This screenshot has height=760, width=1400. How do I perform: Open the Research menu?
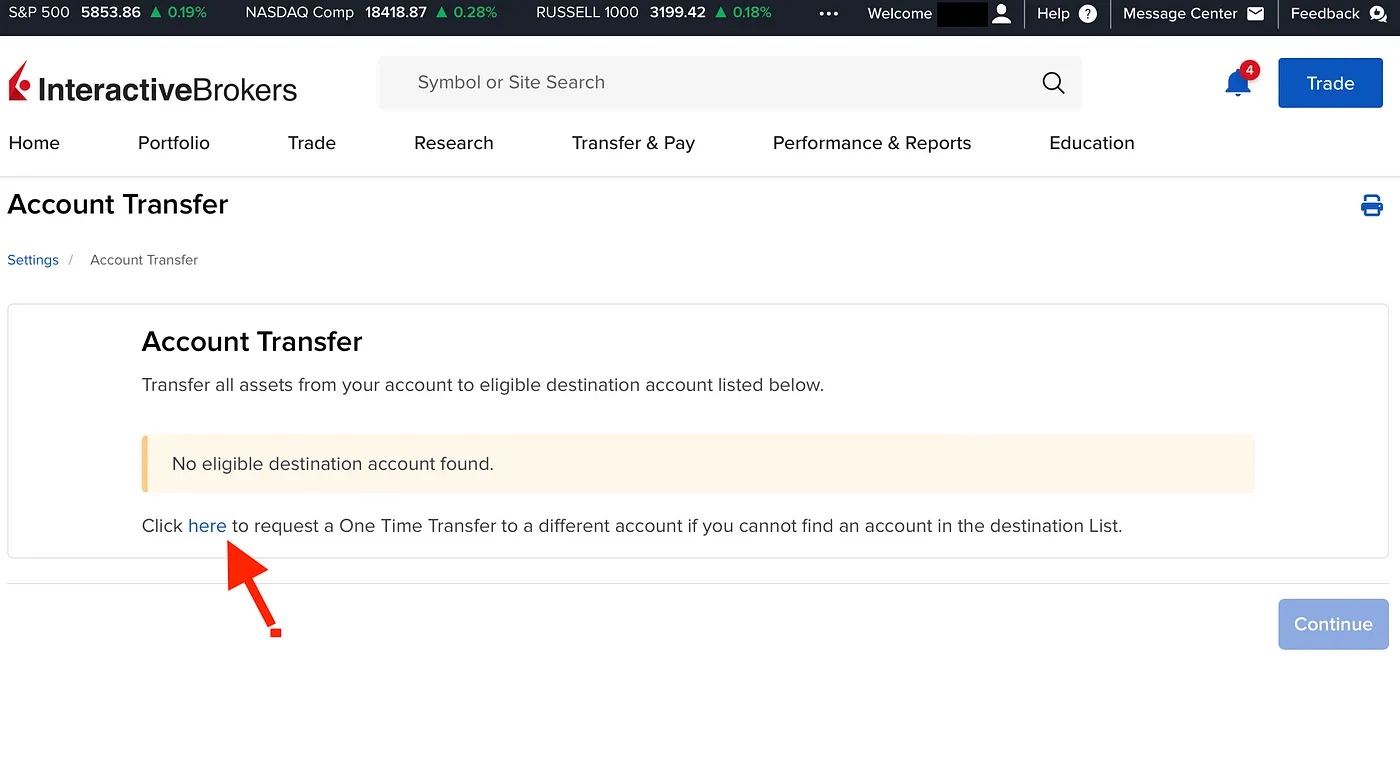coord(453,143)
